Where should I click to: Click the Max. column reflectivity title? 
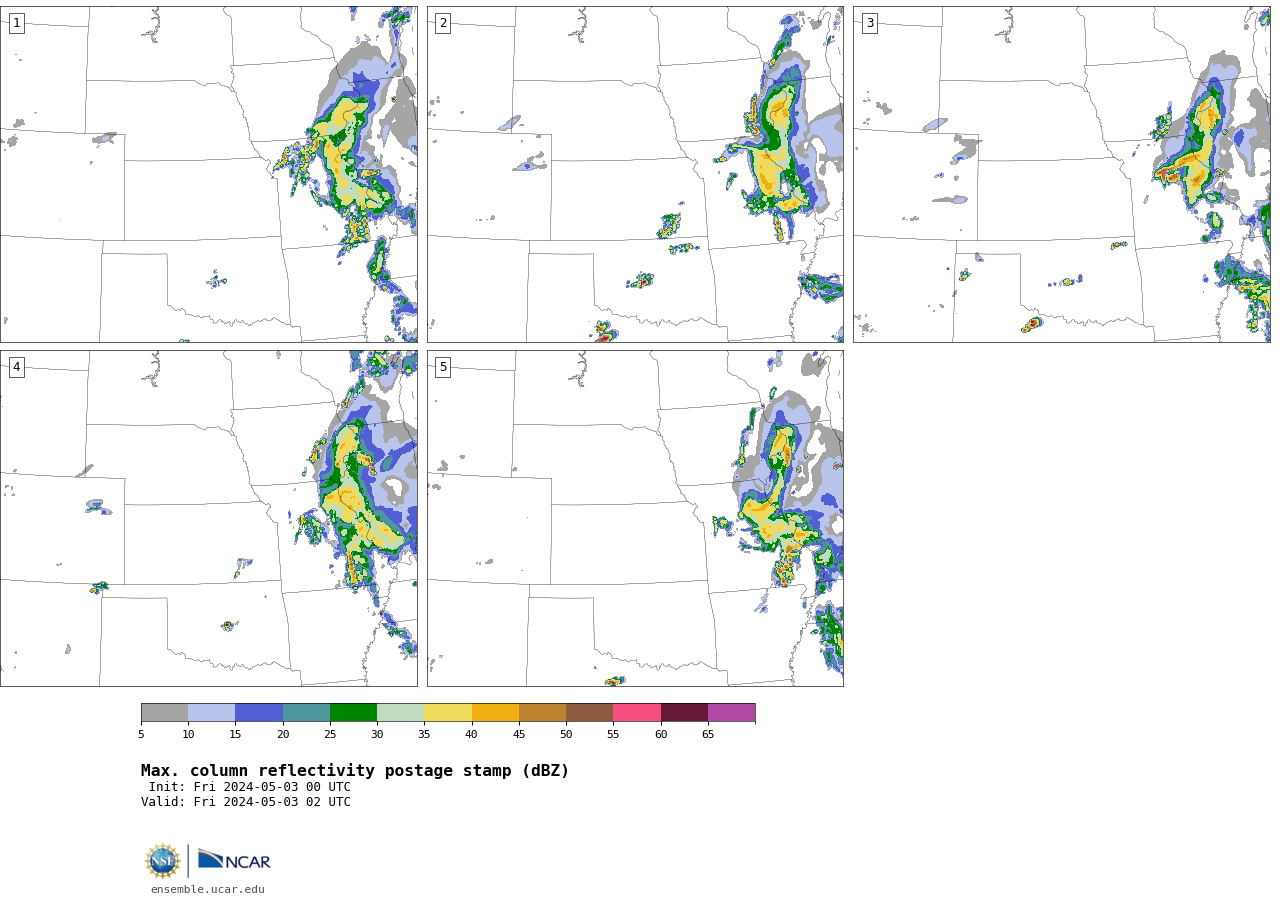[x=355, y=771]
